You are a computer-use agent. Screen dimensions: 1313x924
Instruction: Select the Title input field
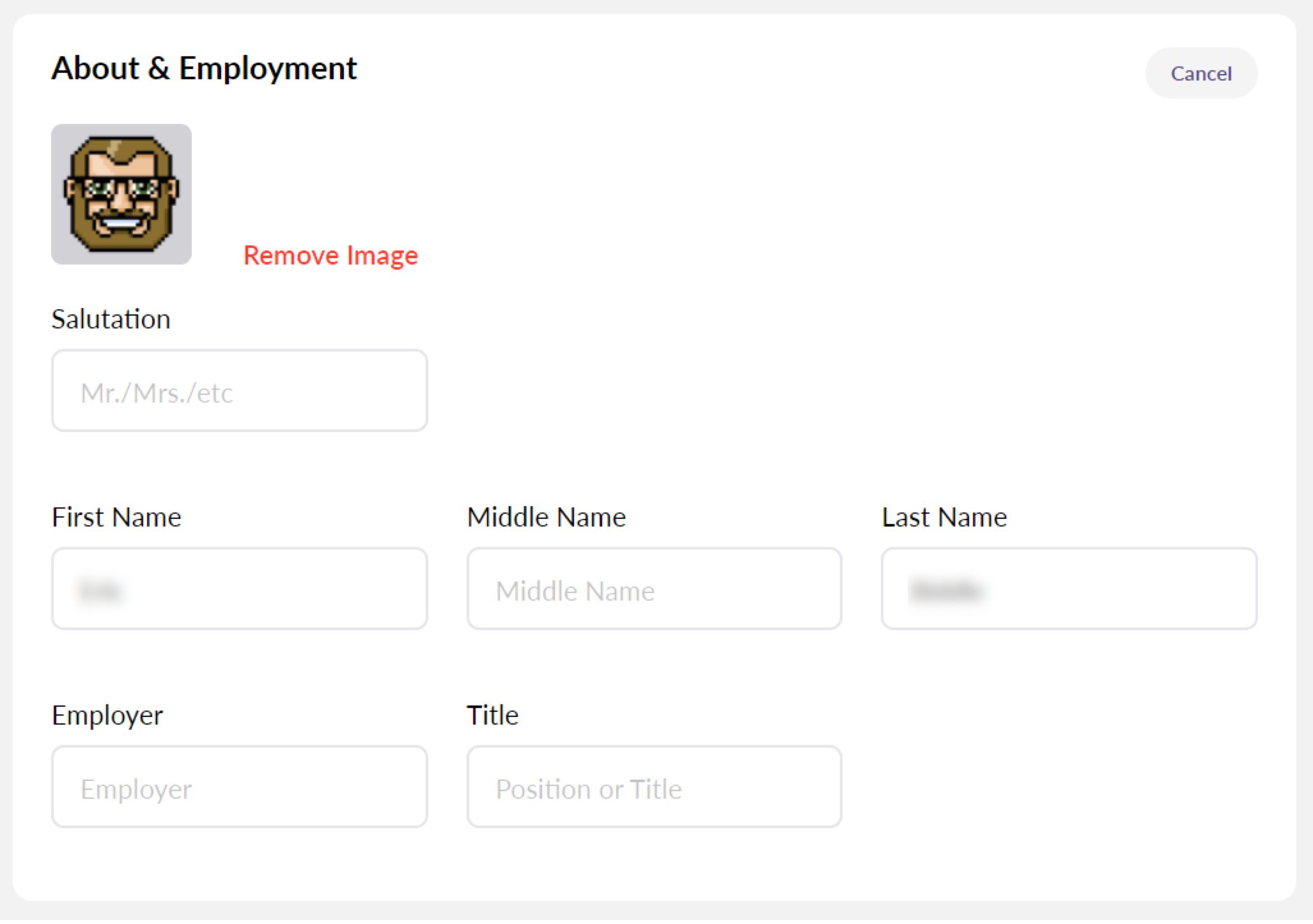click(655, 787)
